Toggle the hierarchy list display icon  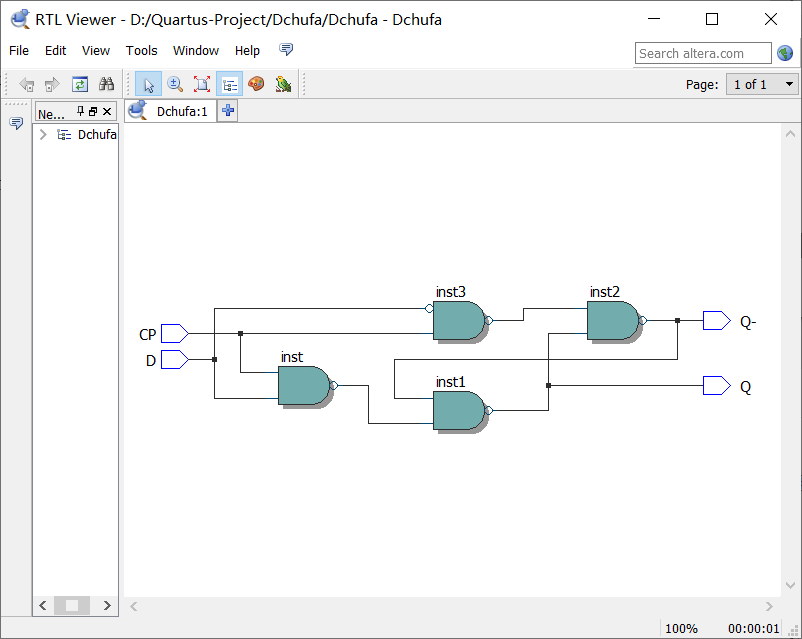coord(230,84)
